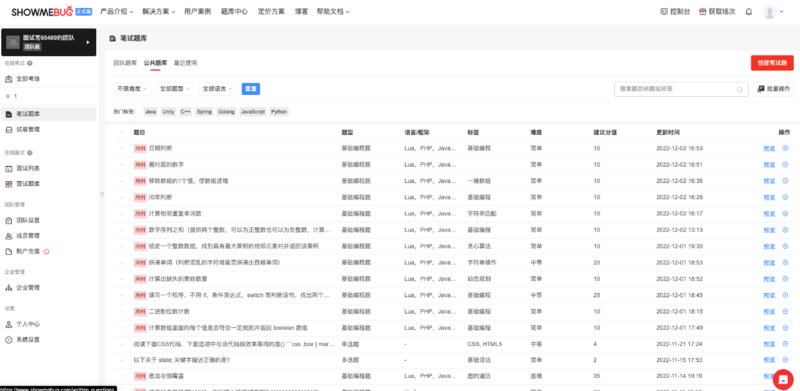Click help icon next to 在线面试
This screenshot has height=391, width=800.
(x=30, y=153)
